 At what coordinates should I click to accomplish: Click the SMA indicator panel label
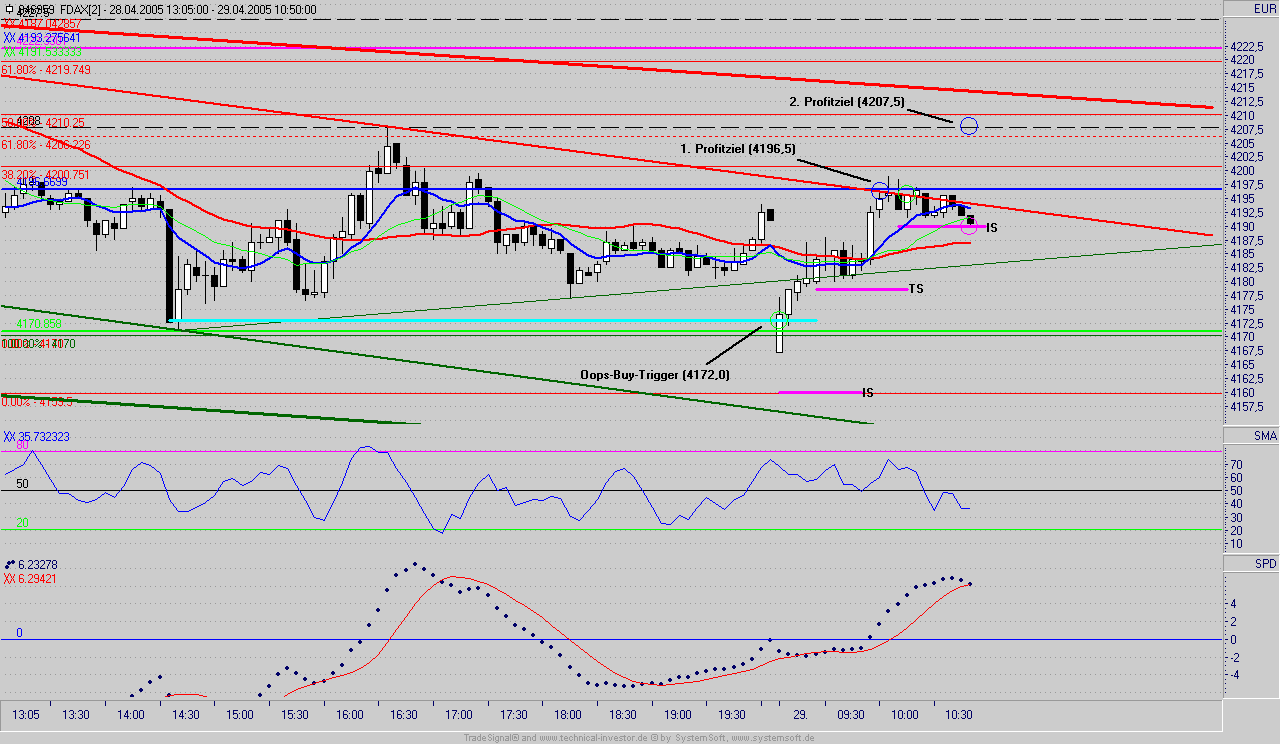(1265, 436)
